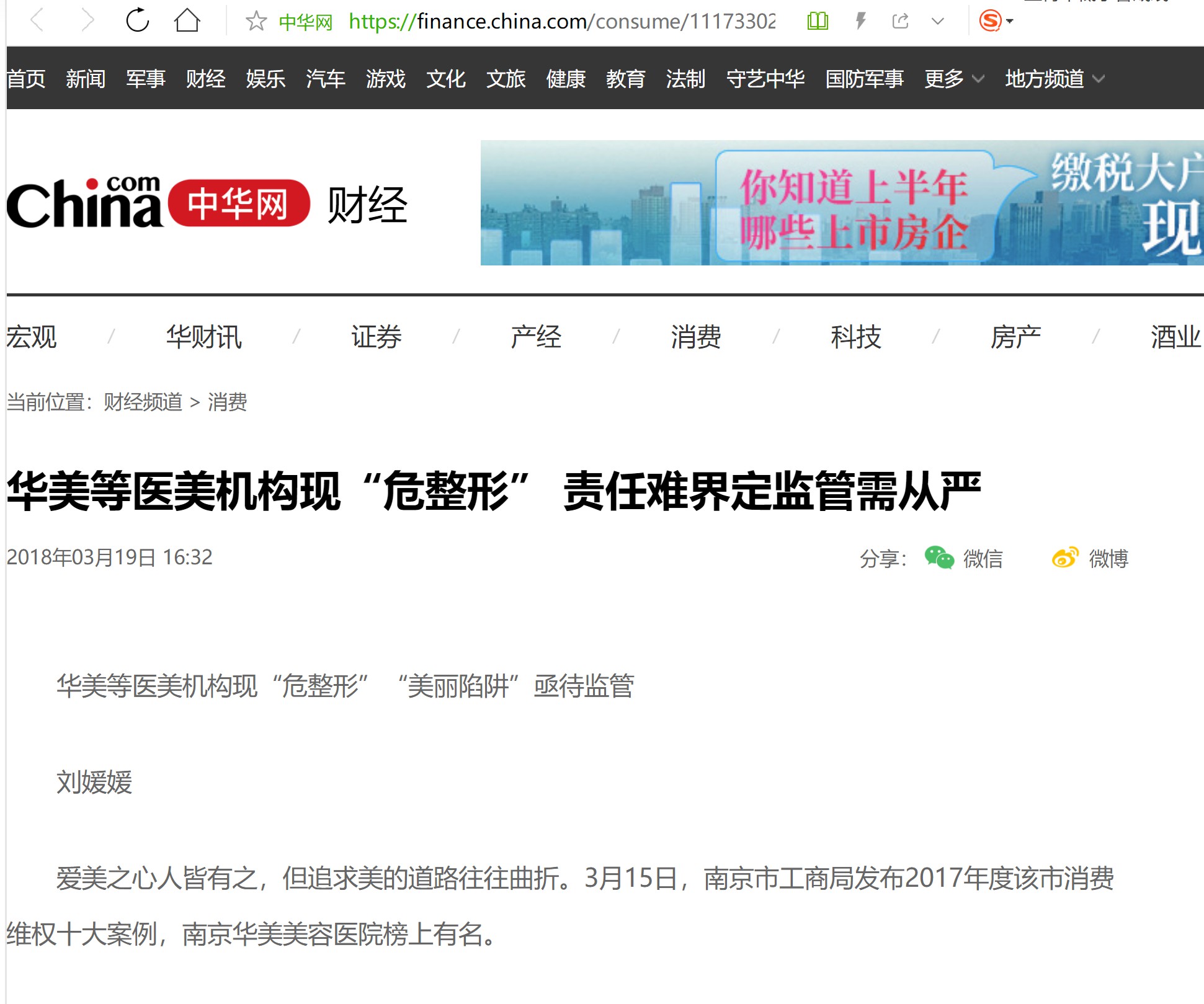1204x1004 pixels.
Task: Switch to the 产经 section tab
Action: [536, 337]
